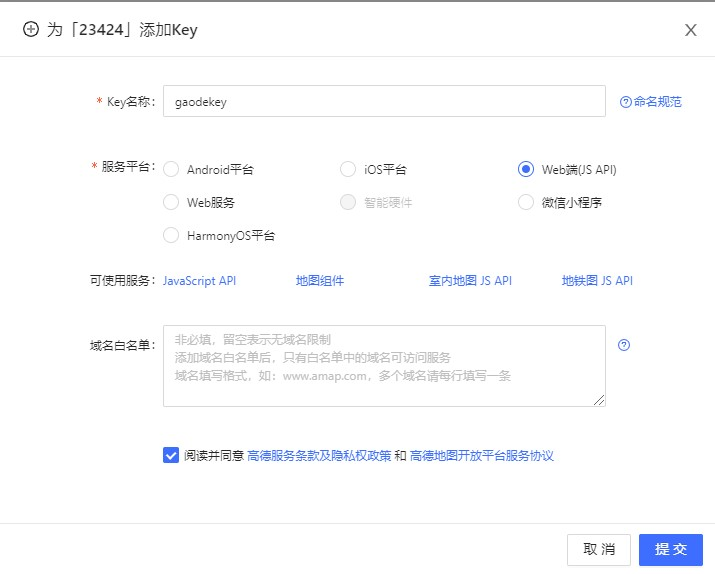Viewport: 715px width, 574px height.
Task: Select the 微信小程序 radio button
Action: tap(525, 202)
